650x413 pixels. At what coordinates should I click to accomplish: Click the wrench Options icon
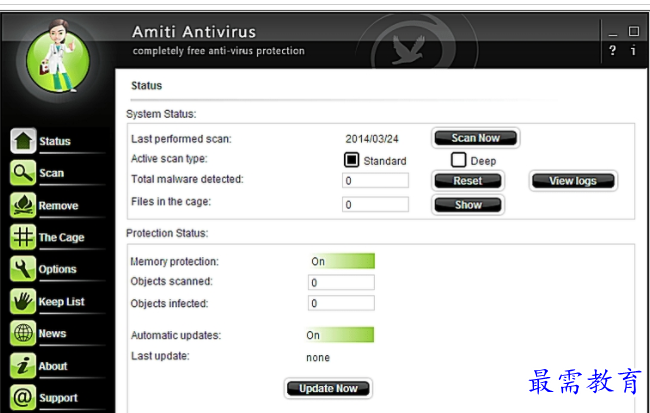(x=23, y=269)
